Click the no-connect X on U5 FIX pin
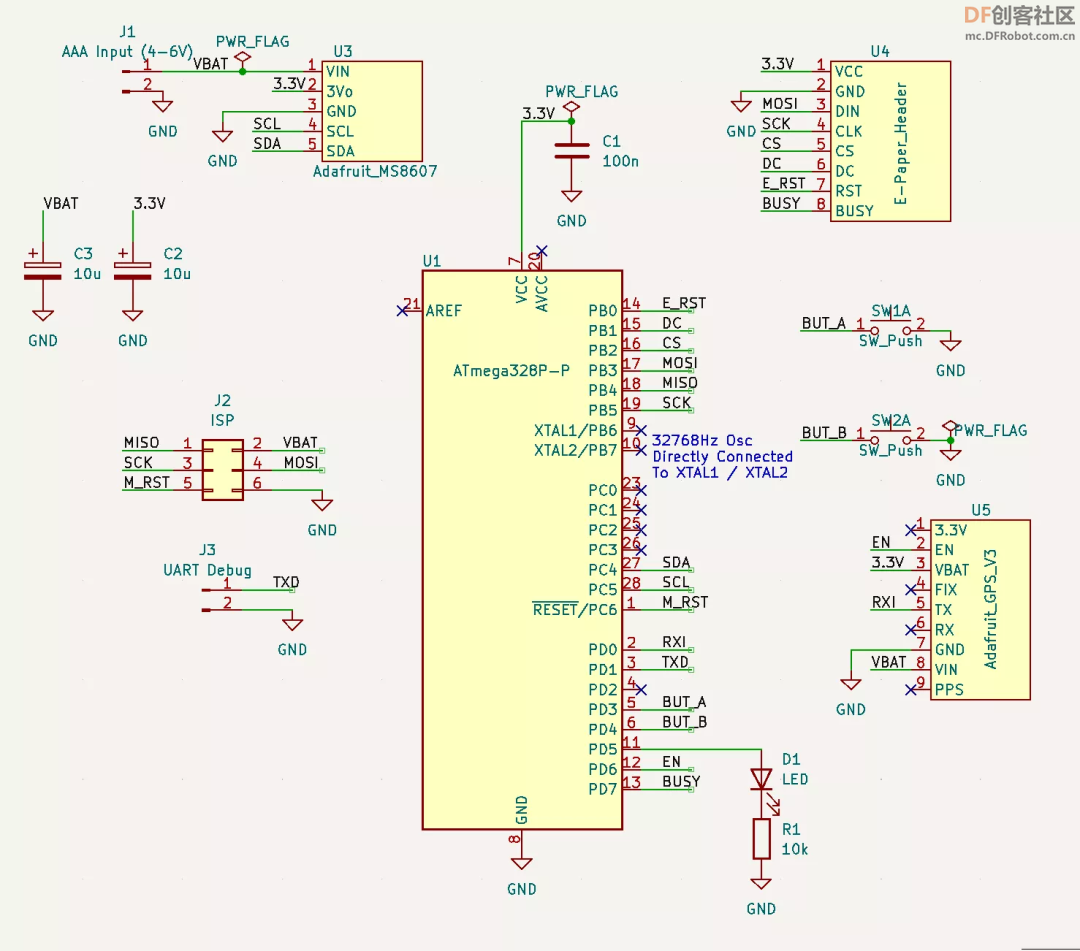1080x951 pixels. (911, 589)
